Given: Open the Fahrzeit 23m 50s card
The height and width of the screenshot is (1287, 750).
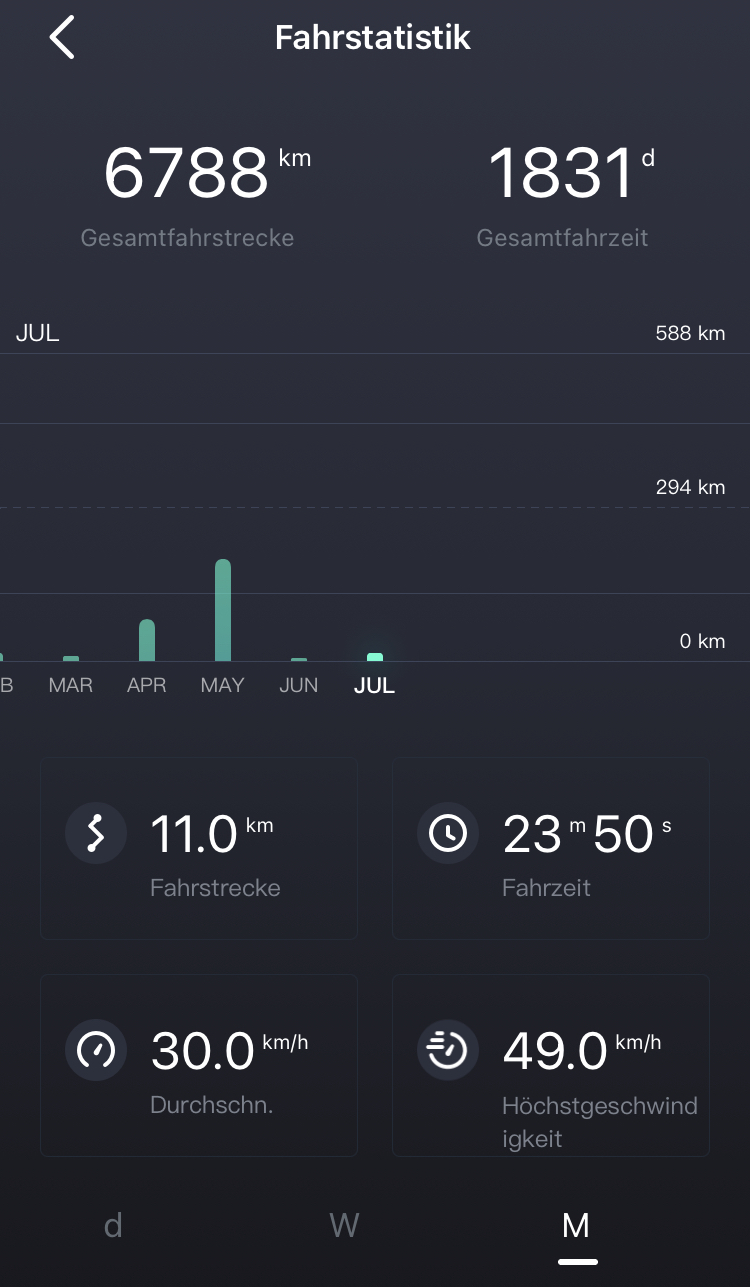Looking at the screenshot, I should click(551, 849).
